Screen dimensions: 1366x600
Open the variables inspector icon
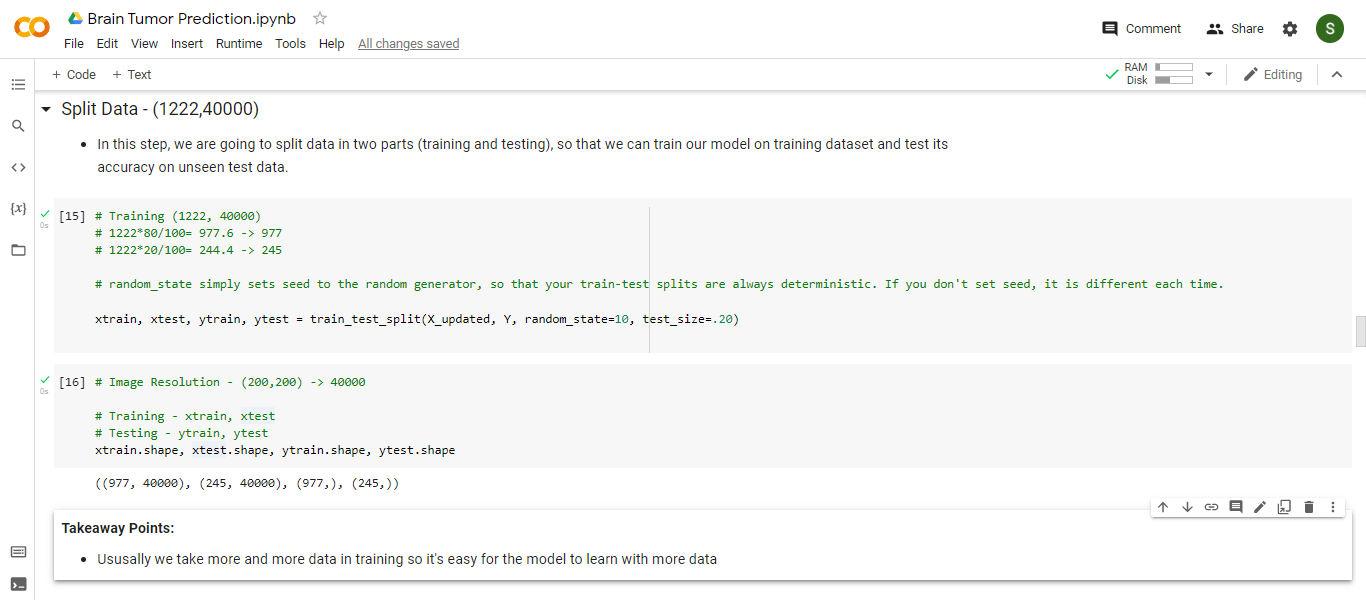pyautogui.click(x=18, y=208)
